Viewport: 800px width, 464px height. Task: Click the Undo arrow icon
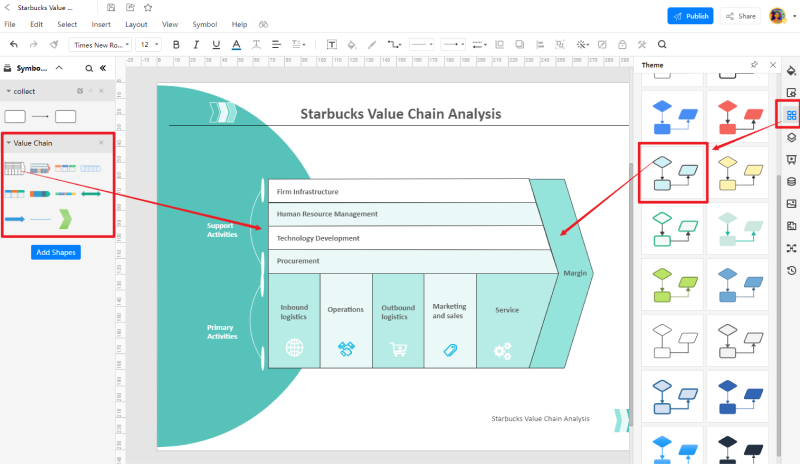14,44
